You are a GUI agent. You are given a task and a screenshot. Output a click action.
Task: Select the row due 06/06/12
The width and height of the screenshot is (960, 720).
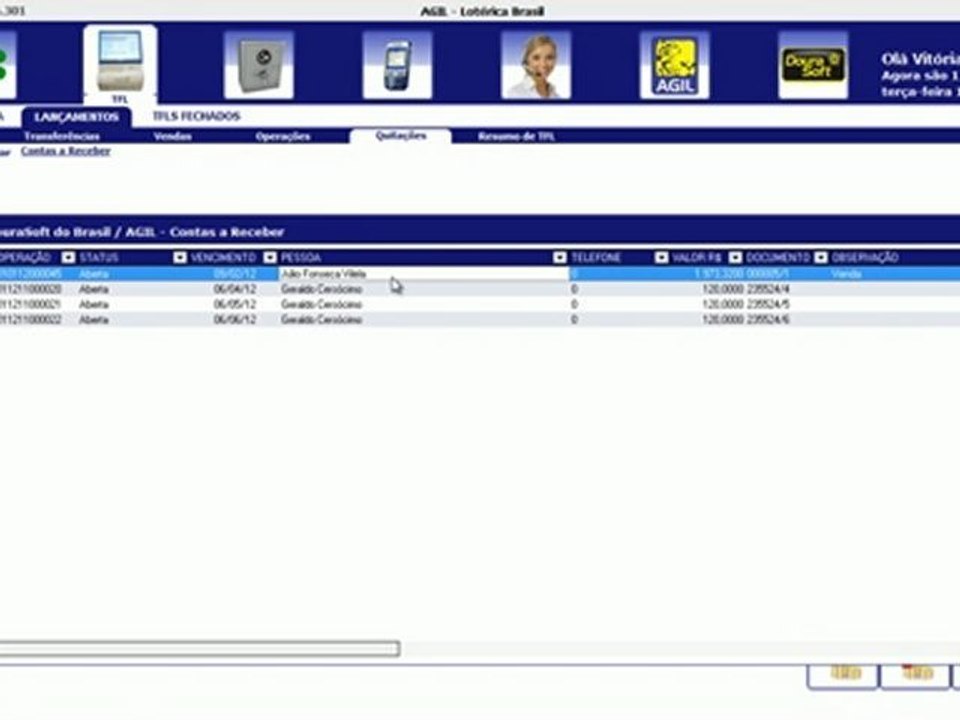[480, 320]
